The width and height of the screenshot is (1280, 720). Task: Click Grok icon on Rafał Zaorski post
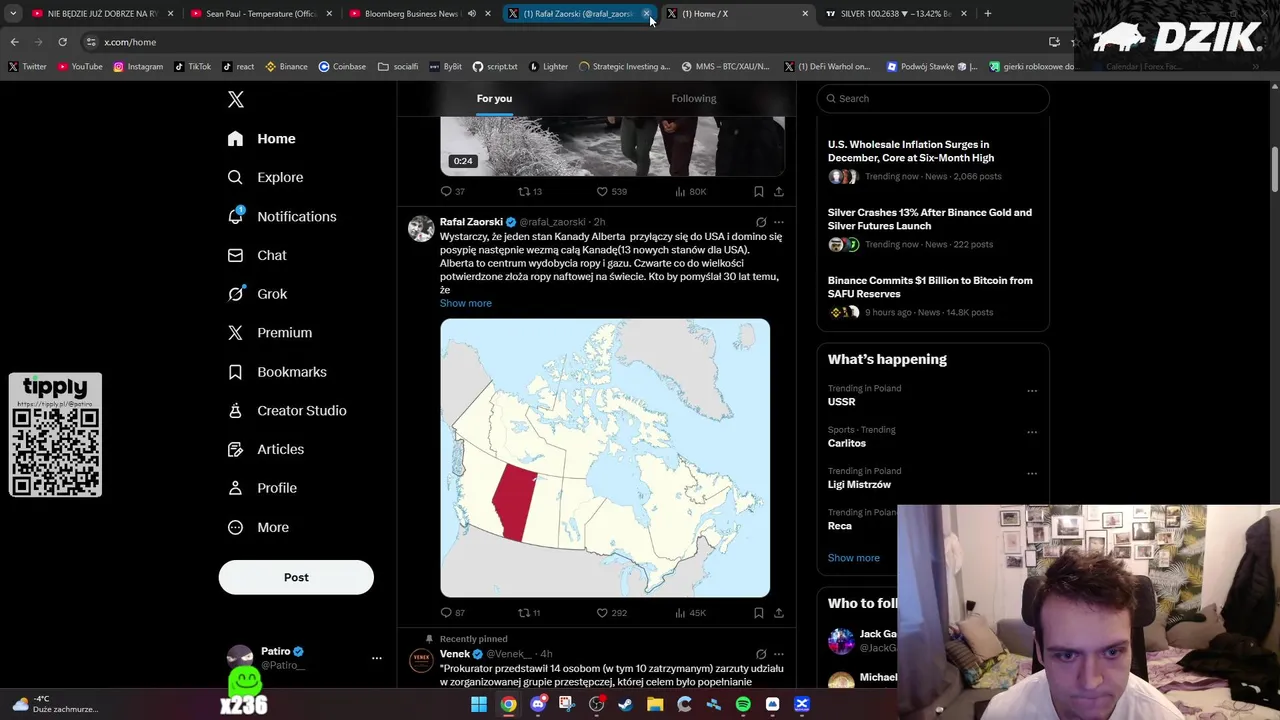click(761, 222)
